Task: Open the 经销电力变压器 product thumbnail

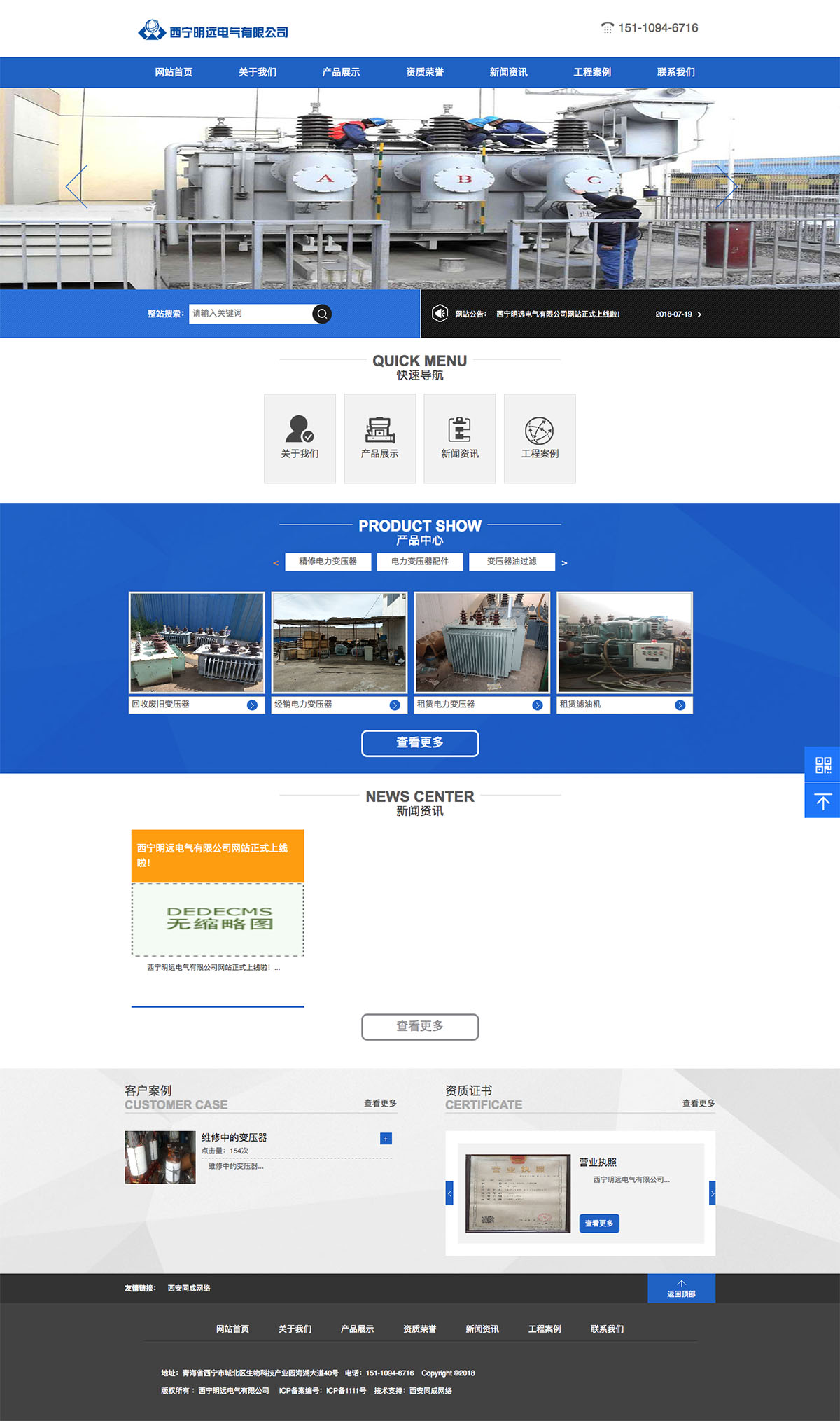Action: coord(339,643)
